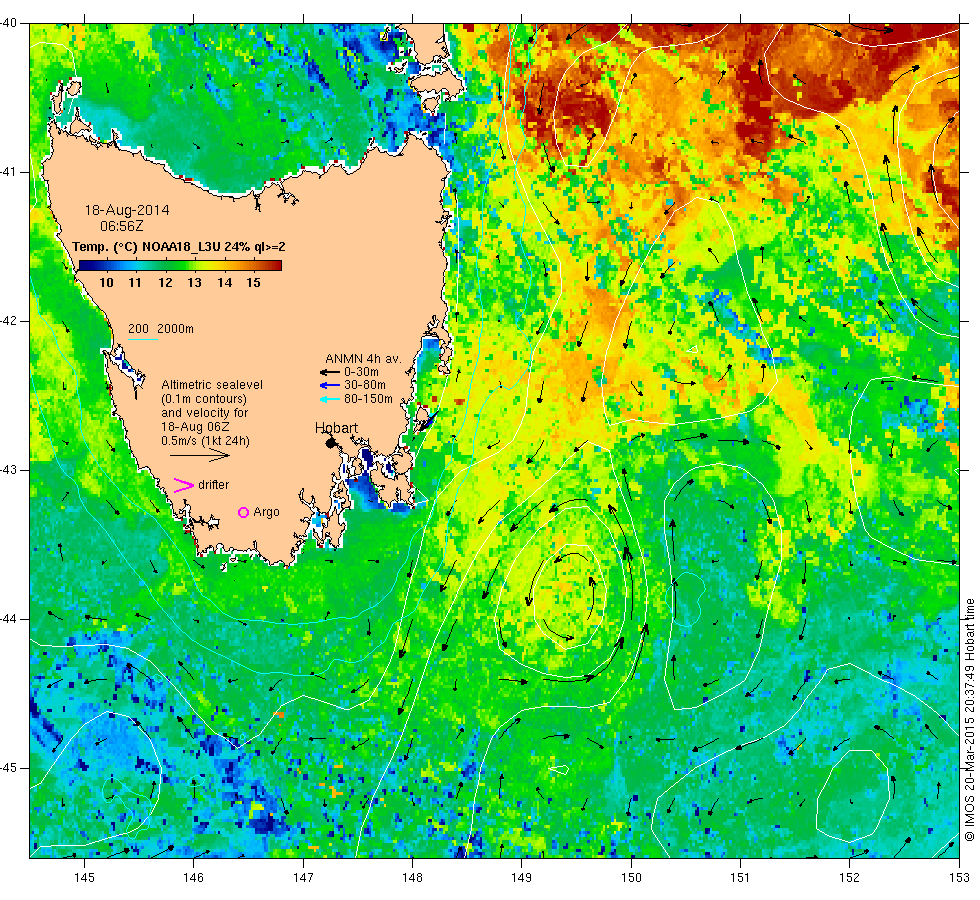Click the 18-Aug-2014 date text

pyautogui.click(x=127, y=211)
